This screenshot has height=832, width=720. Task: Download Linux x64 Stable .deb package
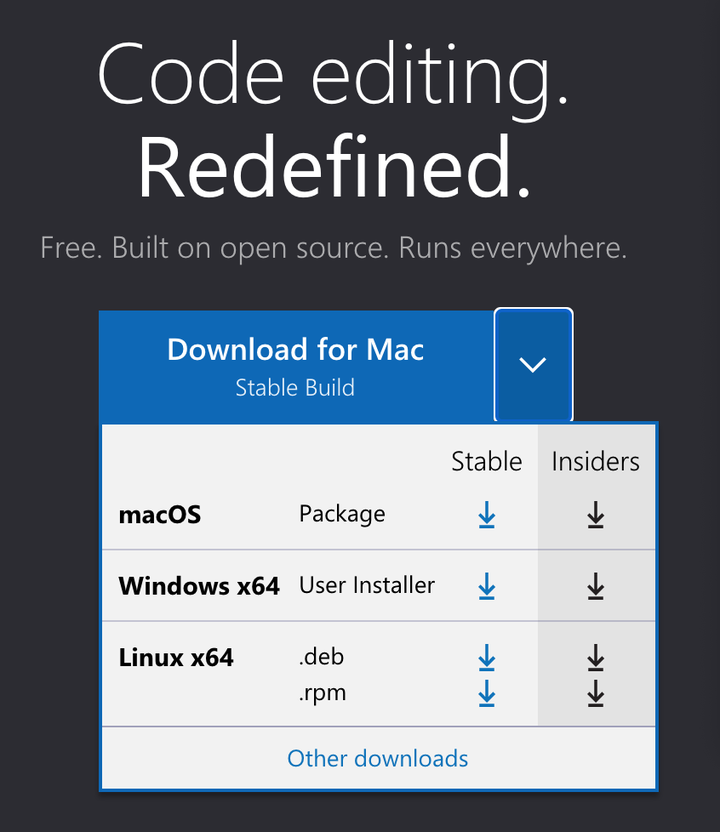[487, 658]
